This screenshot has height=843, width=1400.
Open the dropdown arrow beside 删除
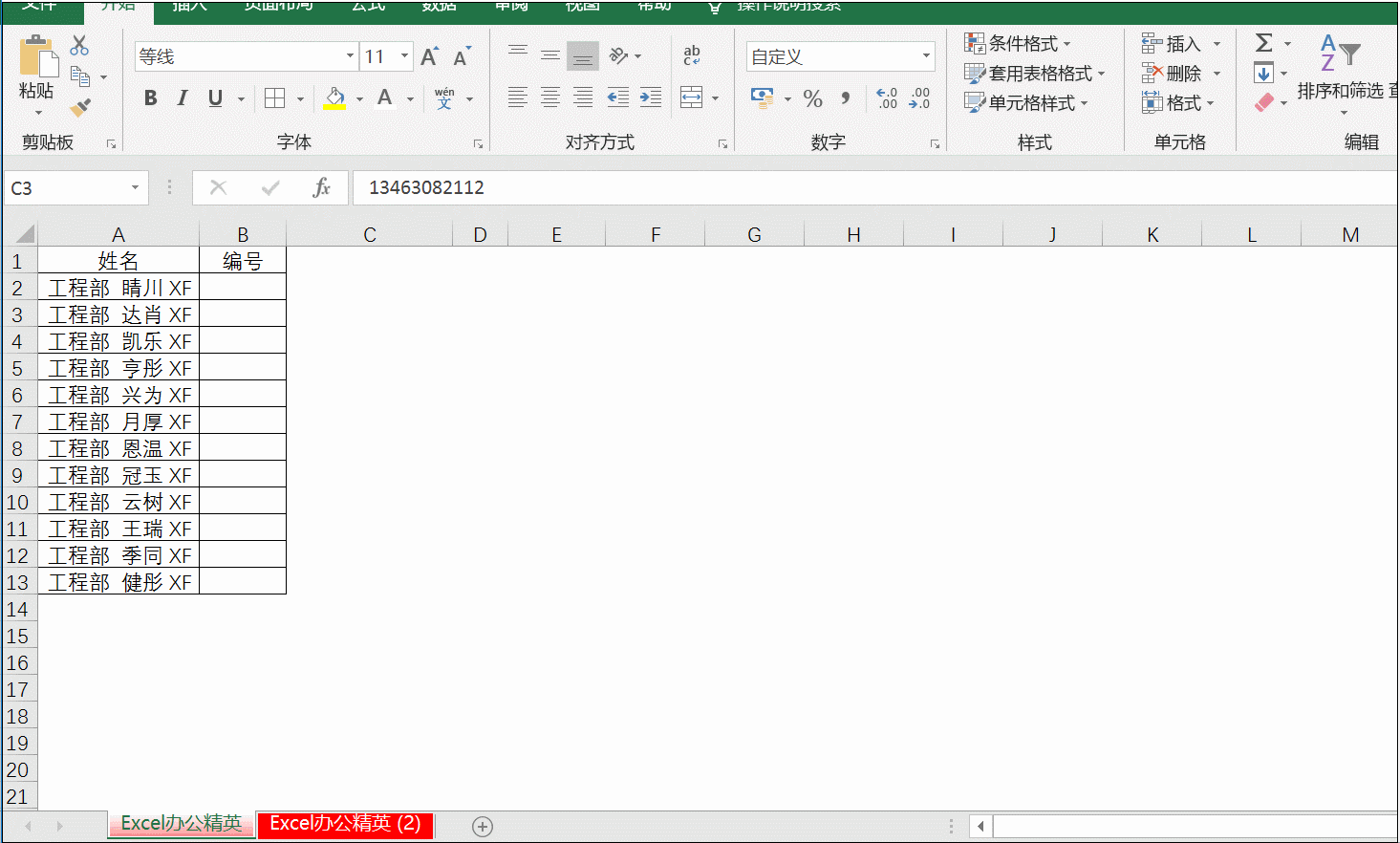click(x=1217, y=74)
